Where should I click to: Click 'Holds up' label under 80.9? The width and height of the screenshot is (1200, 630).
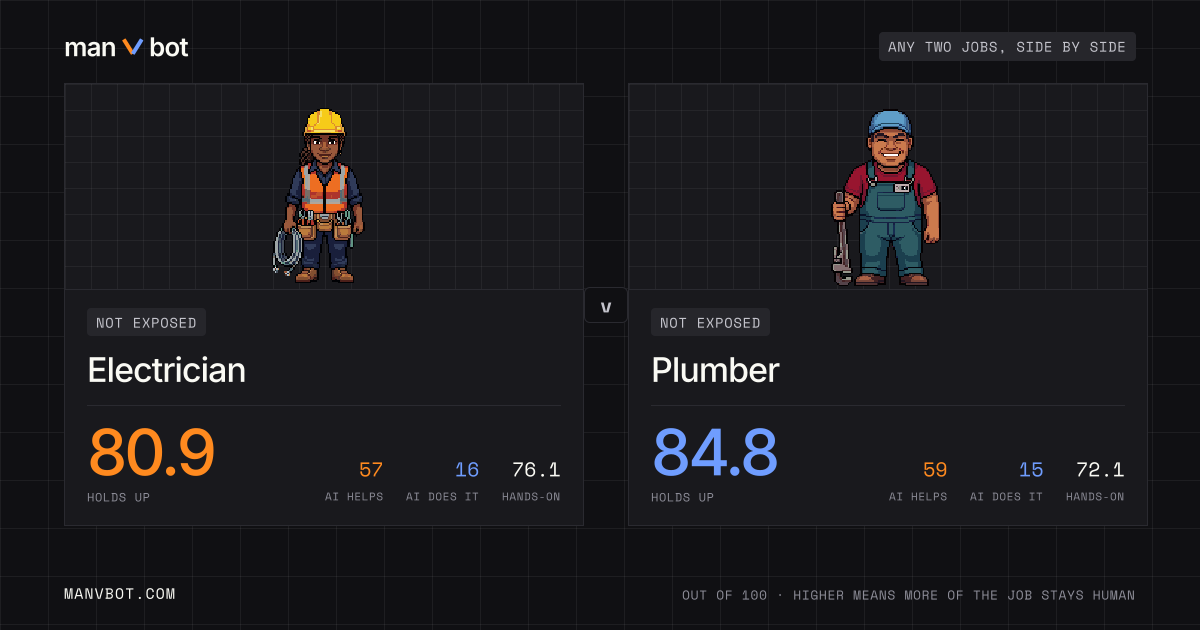(118, 497)
